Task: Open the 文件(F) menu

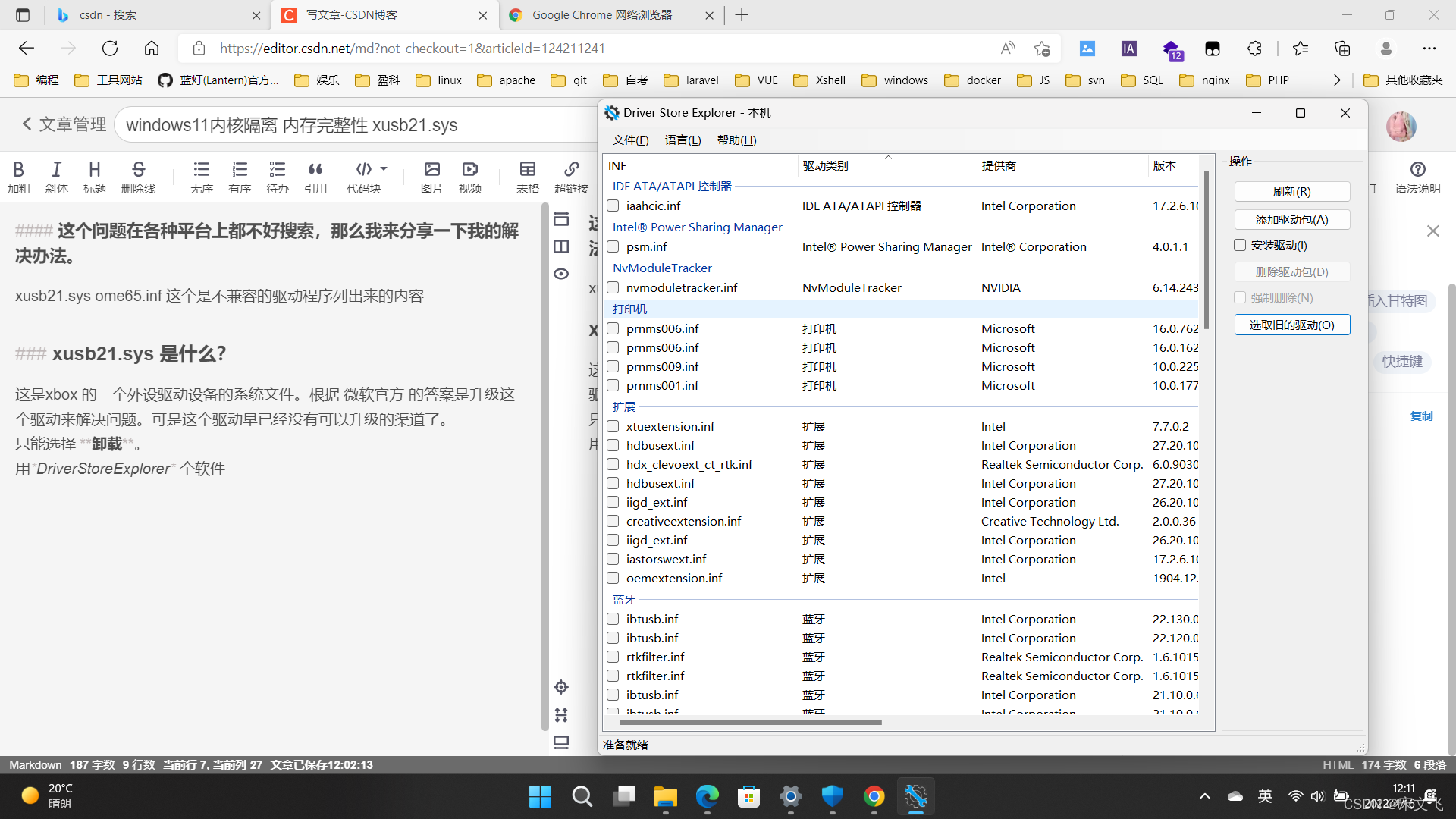Action: (630, 140)
